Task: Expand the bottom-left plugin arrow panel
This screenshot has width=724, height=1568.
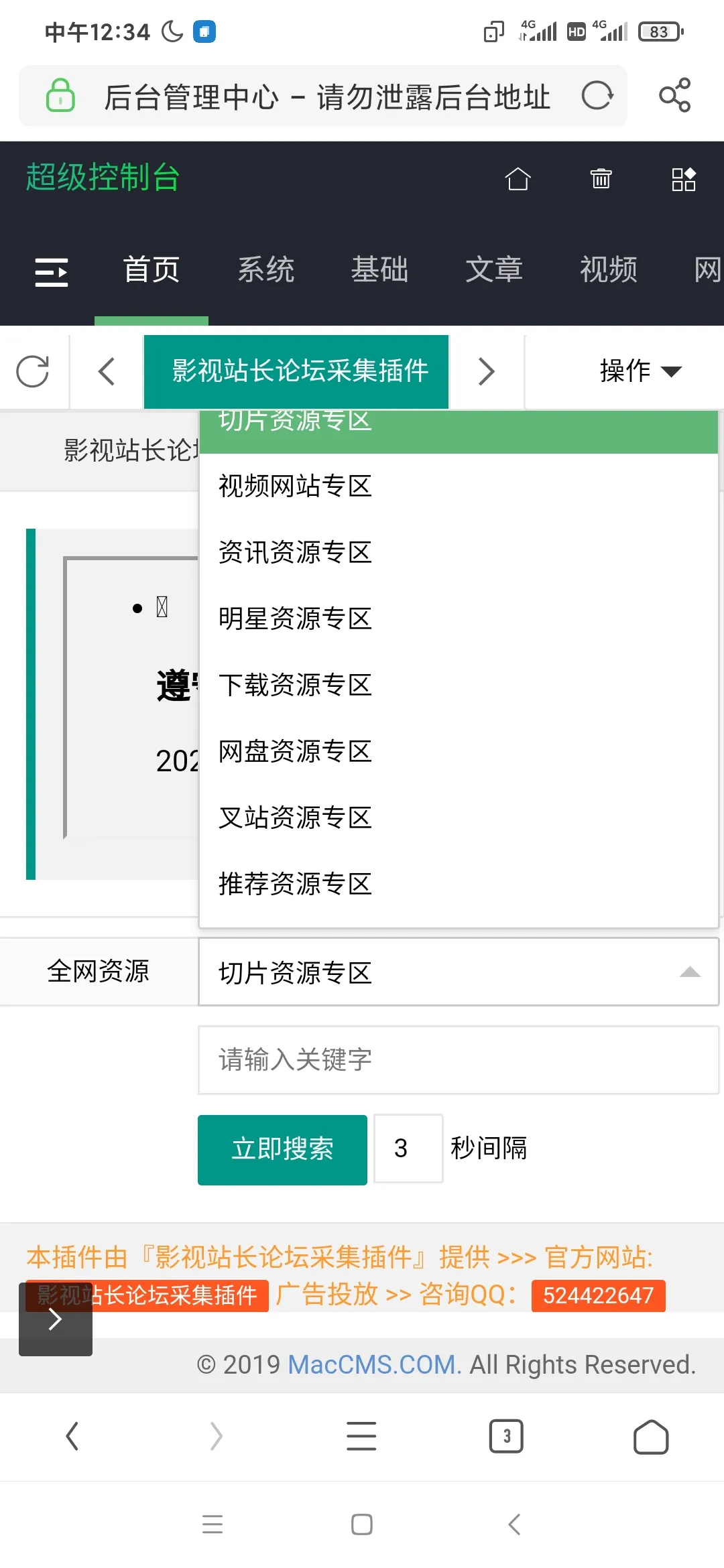Action: tap(56, 1318)
